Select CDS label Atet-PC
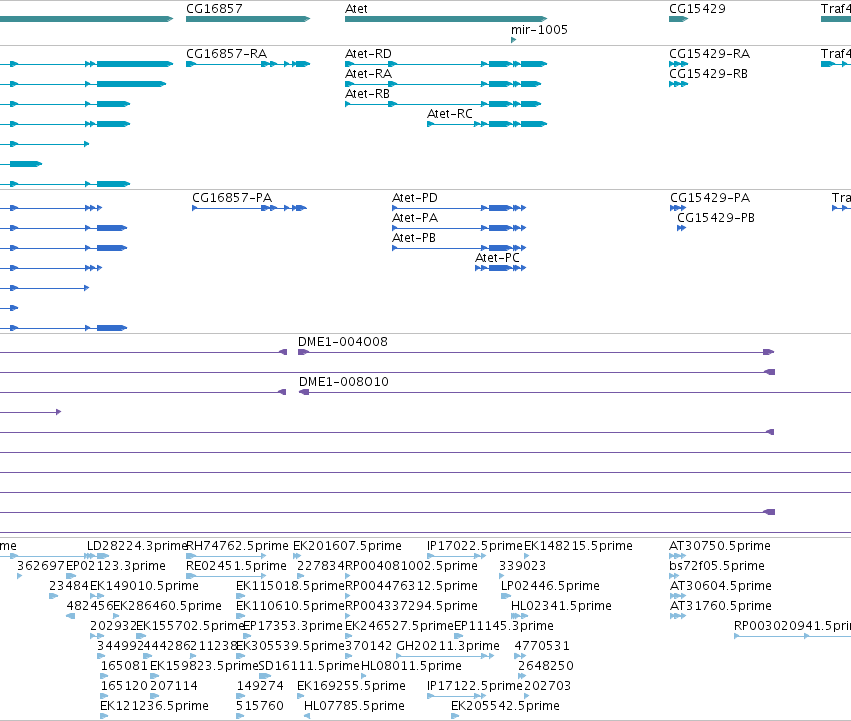The width and height of the screenshot is (851, 721). (x=497, y=258)
